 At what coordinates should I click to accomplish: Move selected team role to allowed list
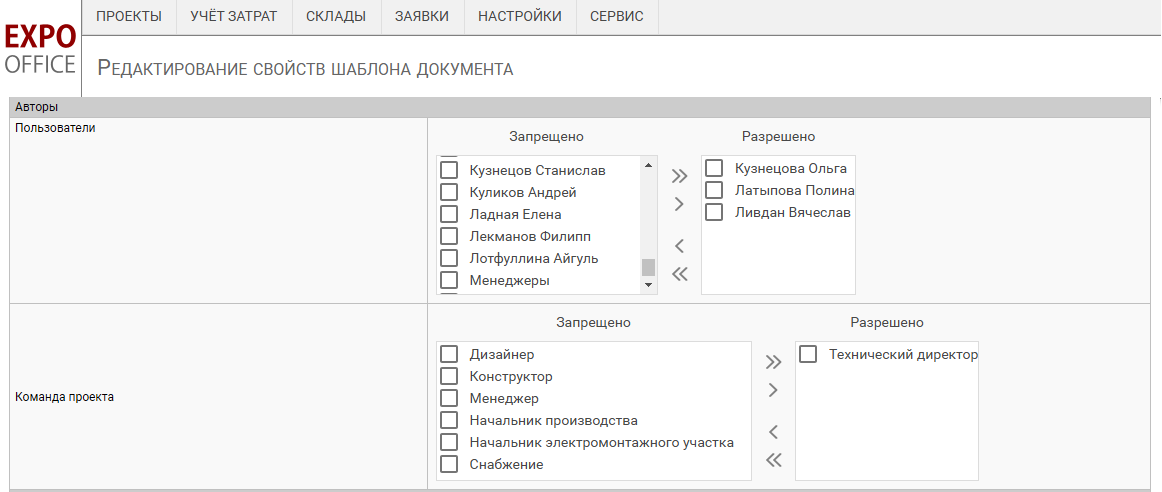773,390
